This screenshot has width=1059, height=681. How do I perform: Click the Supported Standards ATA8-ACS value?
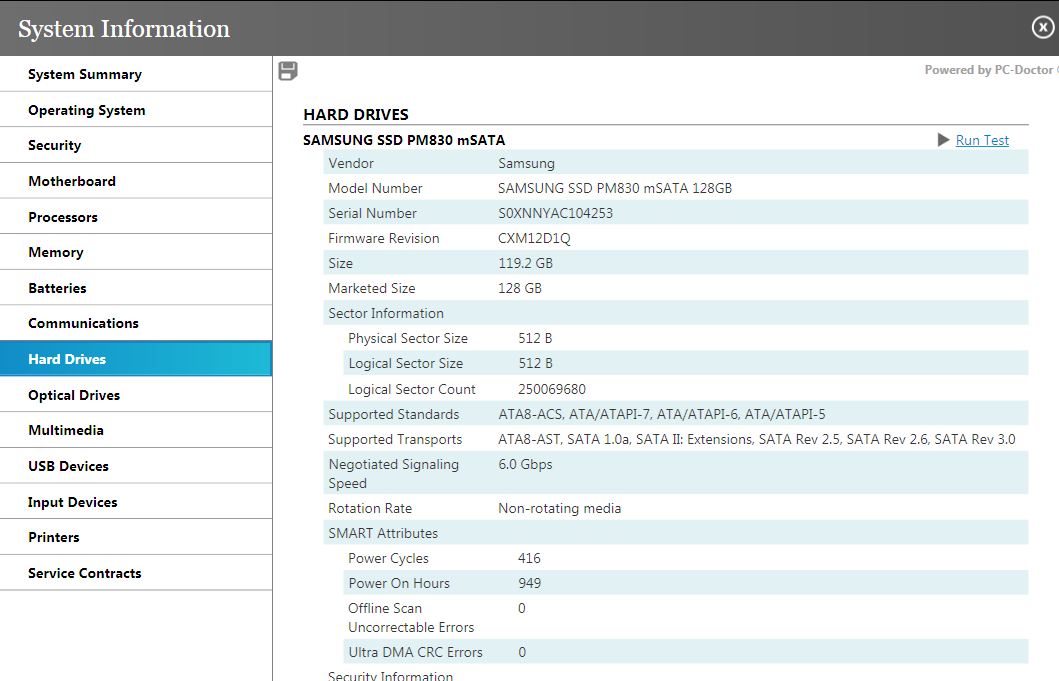pos(662,414)
